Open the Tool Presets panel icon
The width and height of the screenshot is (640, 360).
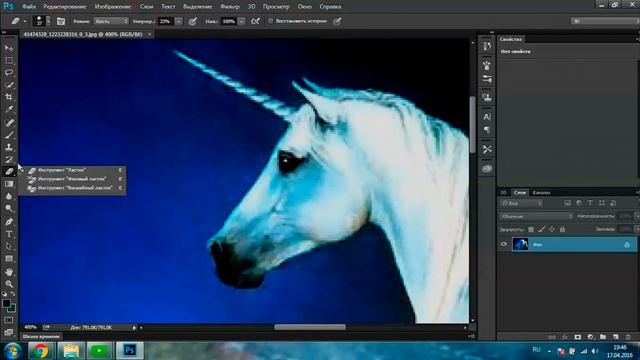[487, 149]
